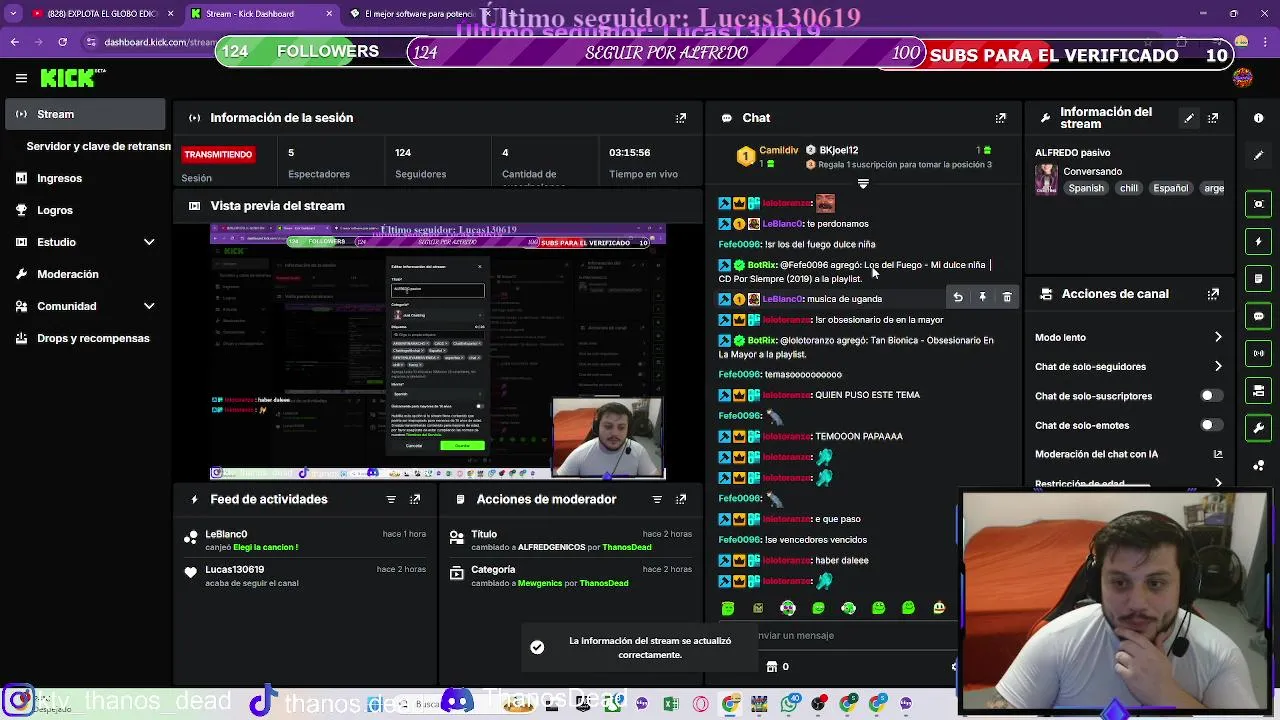
Task: Select Stream in the left sidebar
Action: 87,114
